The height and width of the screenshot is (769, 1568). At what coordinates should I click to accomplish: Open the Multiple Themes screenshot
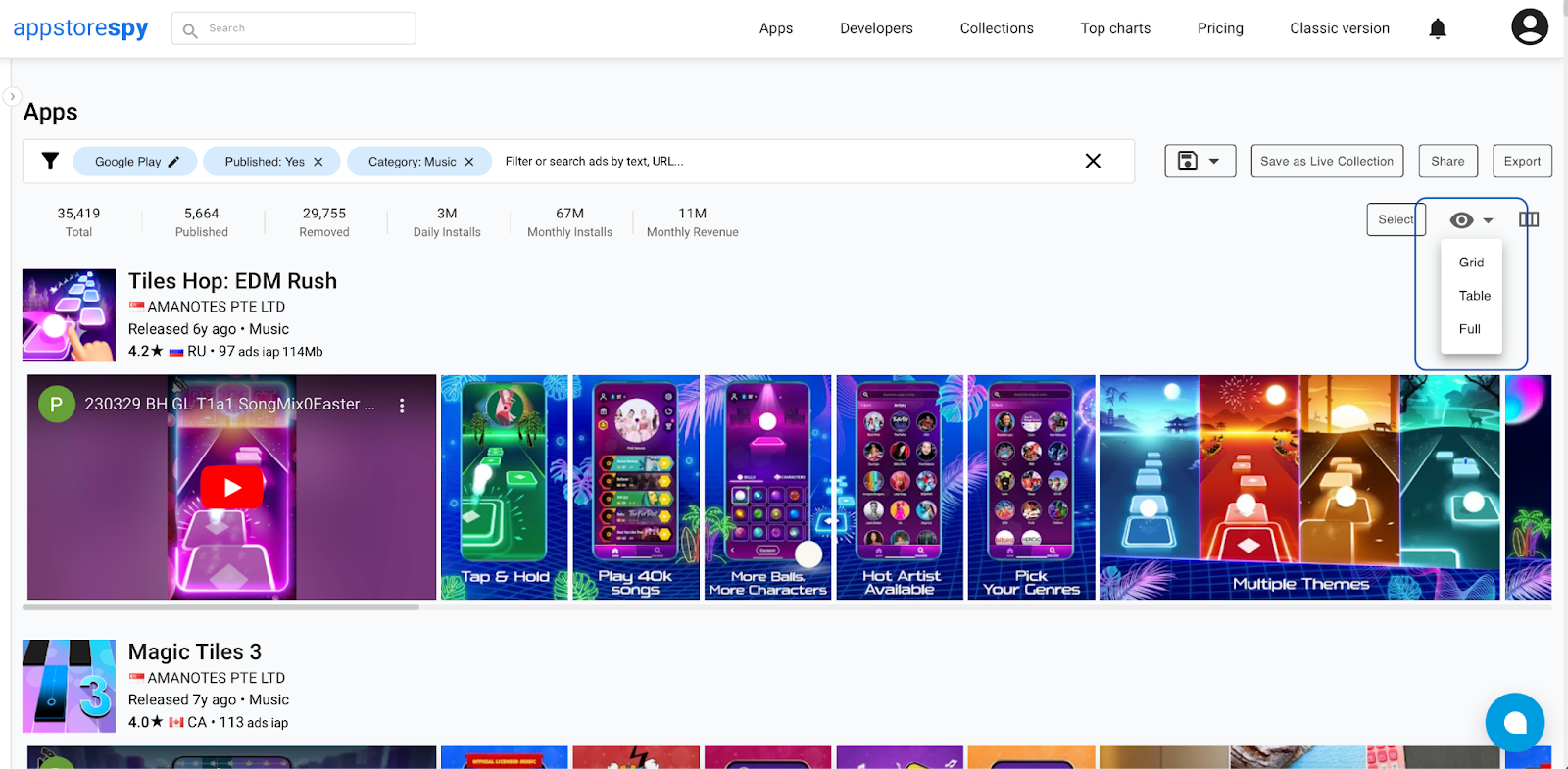(1299, 487)
